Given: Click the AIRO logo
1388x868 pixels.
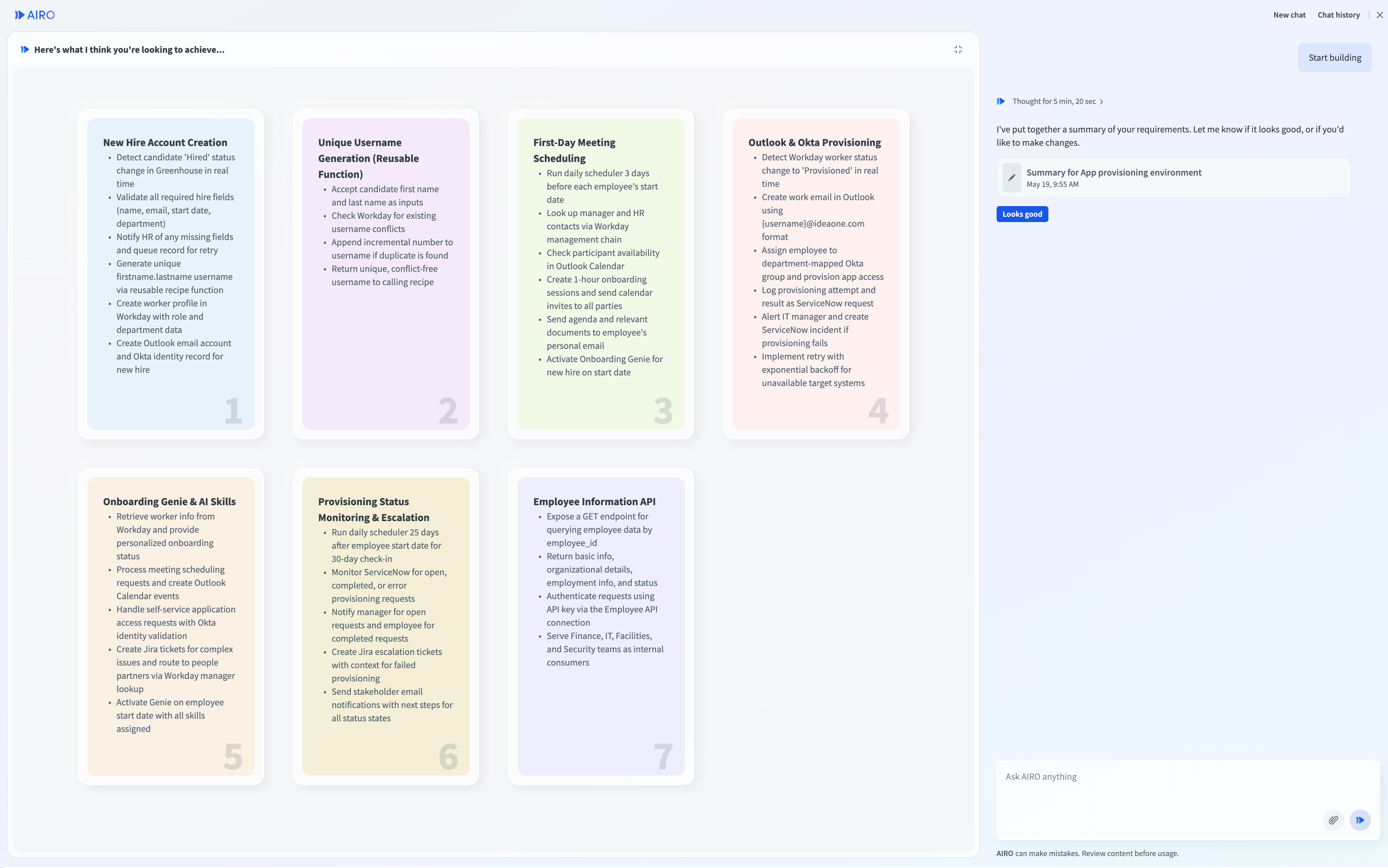Looking at the screenshot, I should pos(35,15).
